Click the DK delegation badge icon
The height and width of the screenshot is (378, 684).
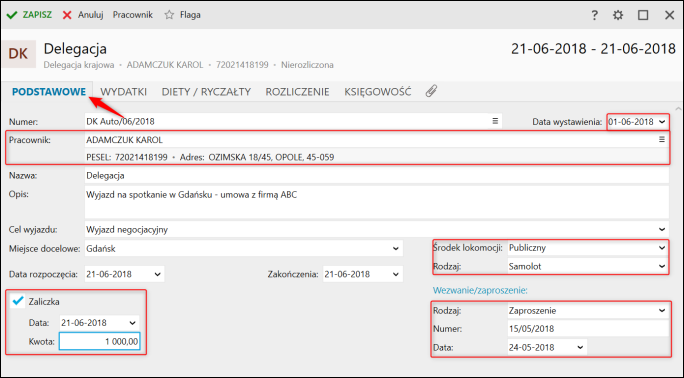[x=18, y=54]
